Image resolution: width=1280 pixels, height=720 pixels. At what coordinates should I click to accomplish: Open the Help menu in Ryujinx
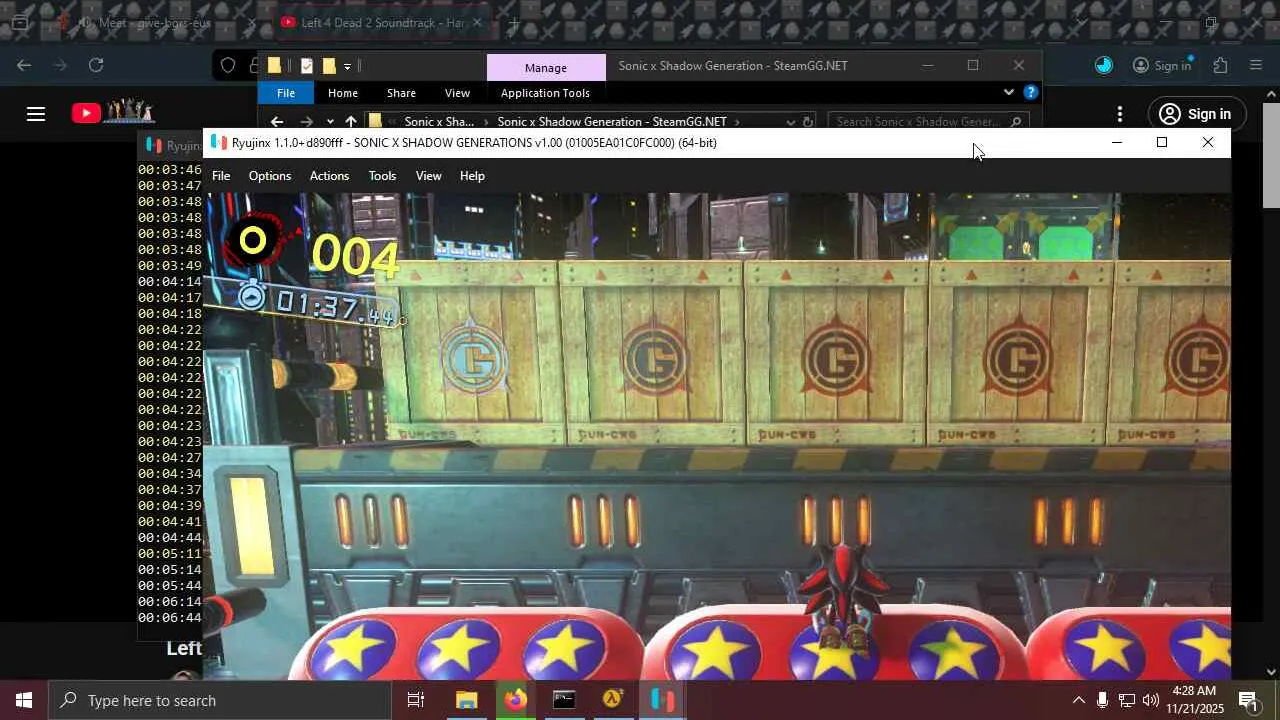472,176
